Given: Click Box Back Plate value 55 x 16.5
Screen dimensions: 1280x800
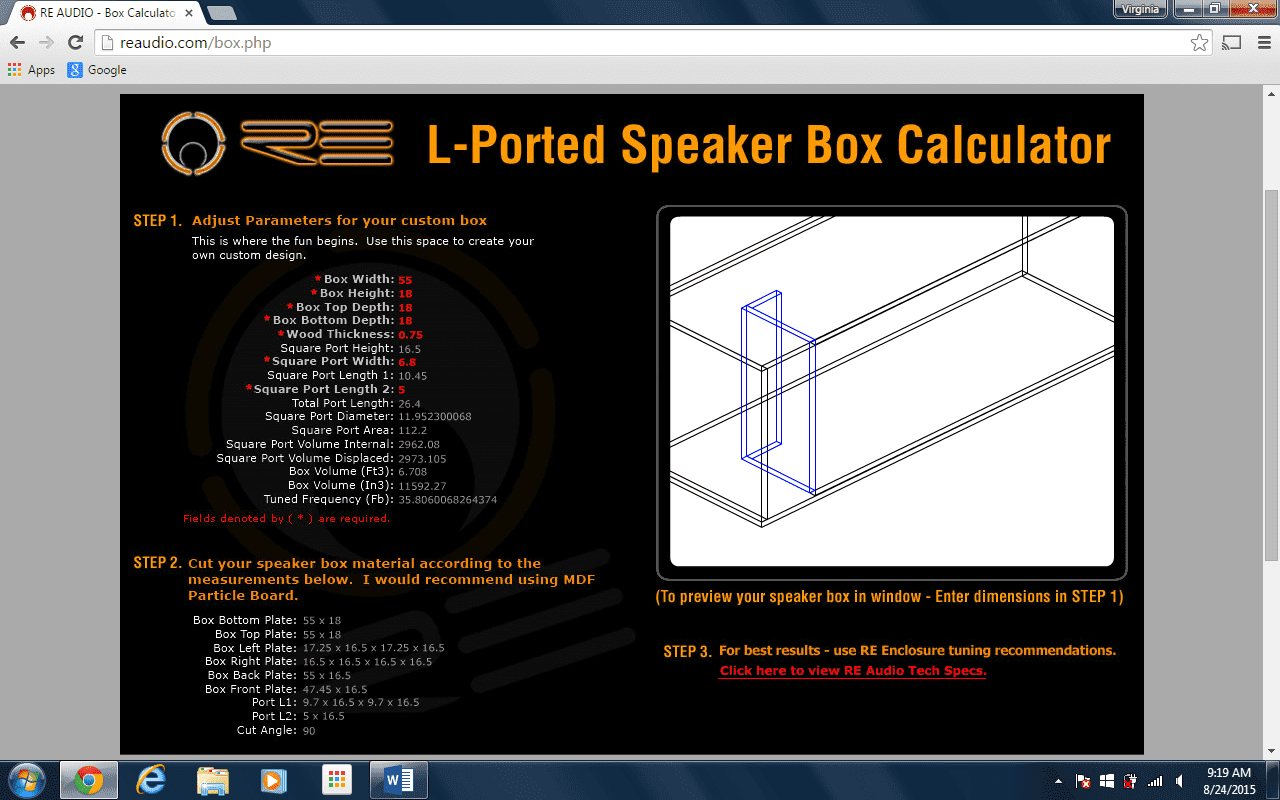Looking at the screenshot, I should click(329, 676).
